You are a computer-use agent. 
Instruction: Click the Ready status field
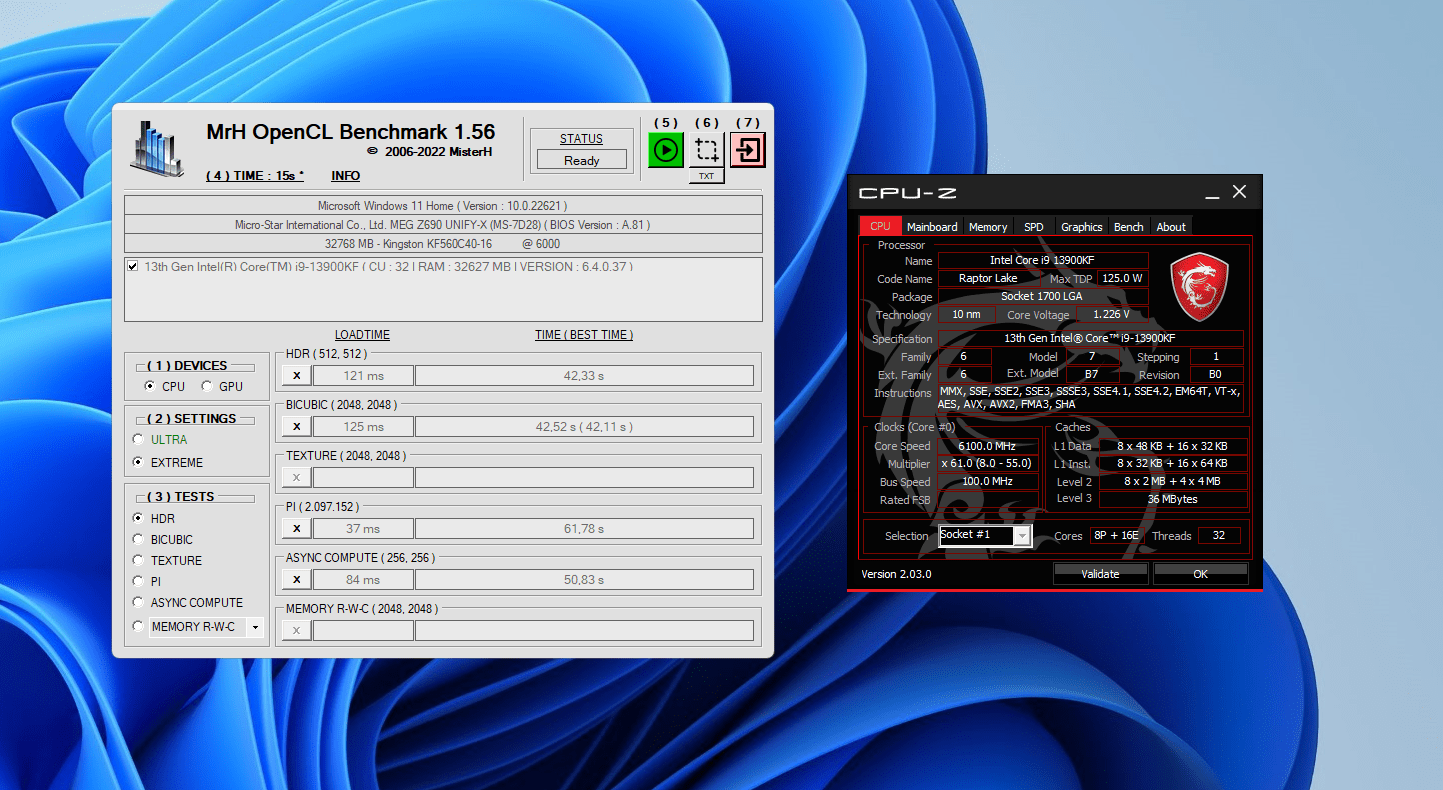[582, 160]
